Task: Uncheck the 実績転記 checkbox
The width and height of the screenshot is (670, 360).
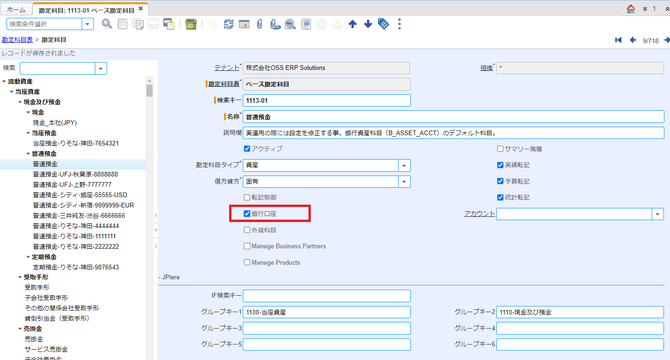Action: (500, 165)
